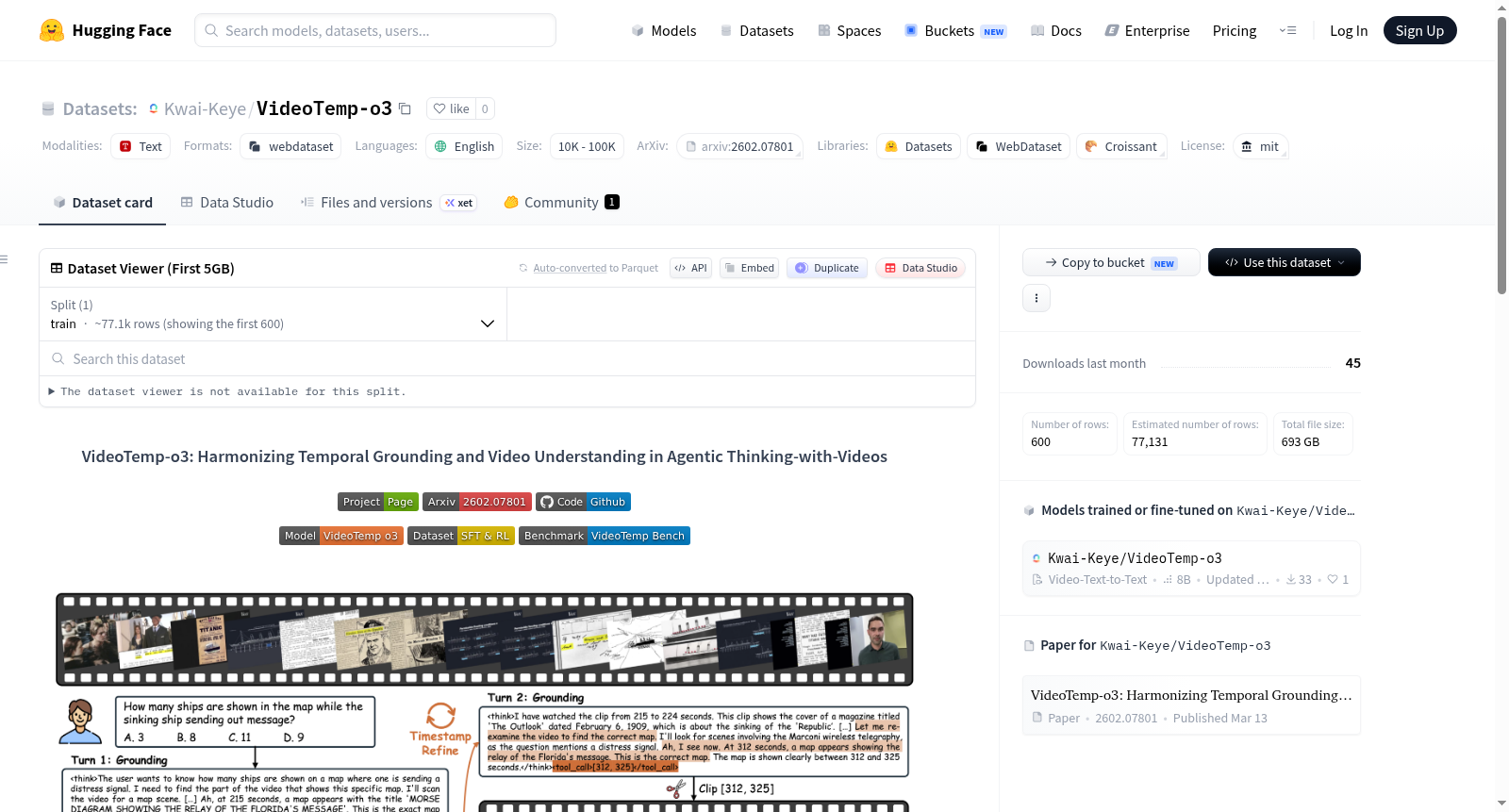Expand the dataset viewer not available message
The height and width of the screenshot is (812, 1509).
tap(227, 391)
